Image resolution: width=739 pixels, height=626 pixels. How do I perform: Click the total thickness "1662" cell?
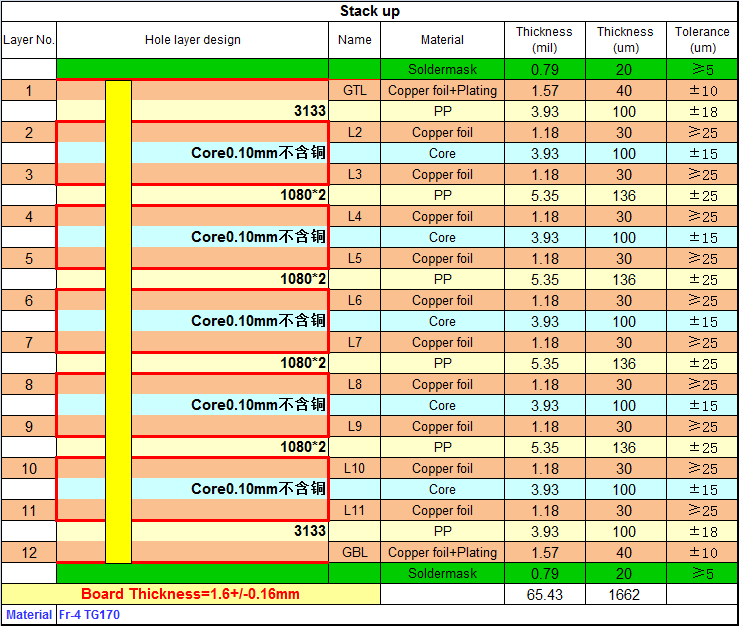625,594
